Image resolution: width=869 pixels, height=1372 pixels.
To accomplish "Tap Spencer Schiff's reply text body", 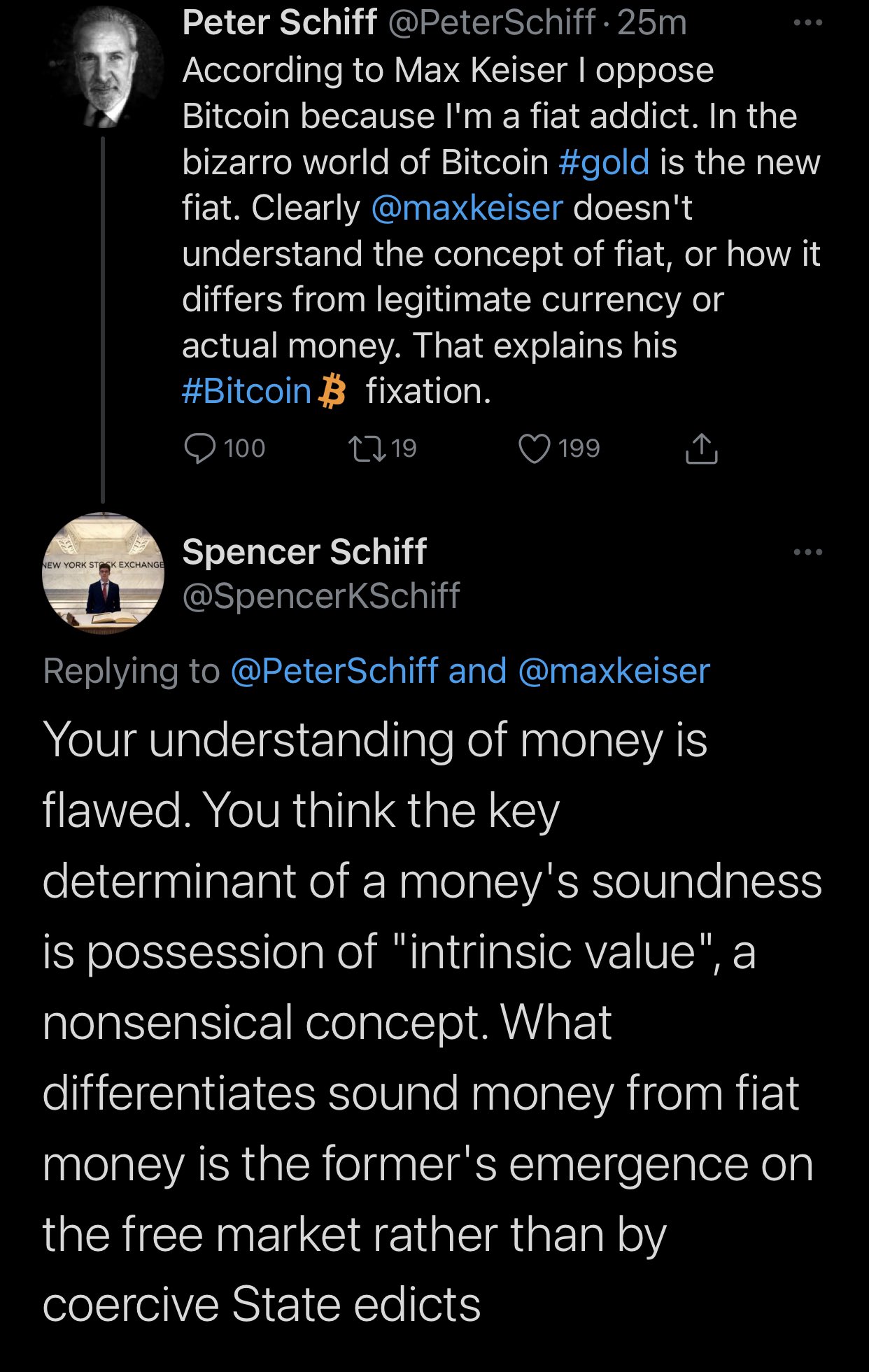I will pyautogui.click(x=432, y=1022).
